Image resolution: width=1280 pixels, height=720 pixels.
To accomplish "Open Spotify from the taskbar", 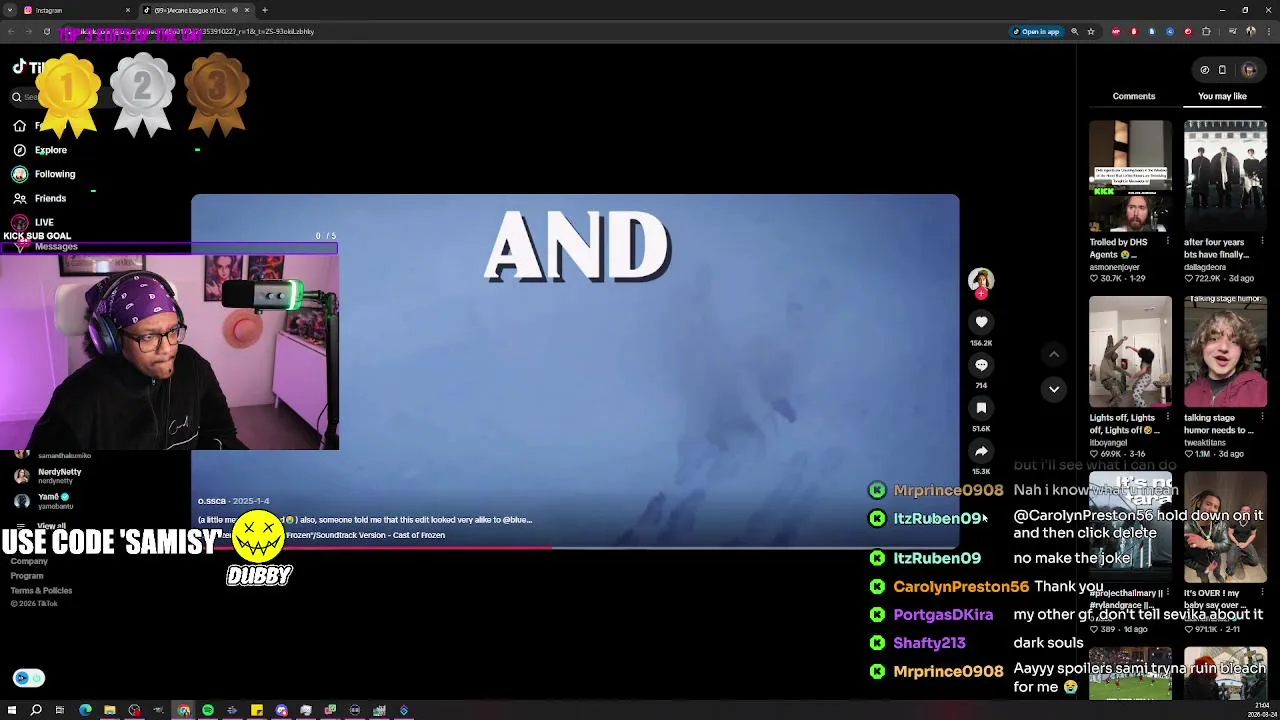I will coord(208,710).
